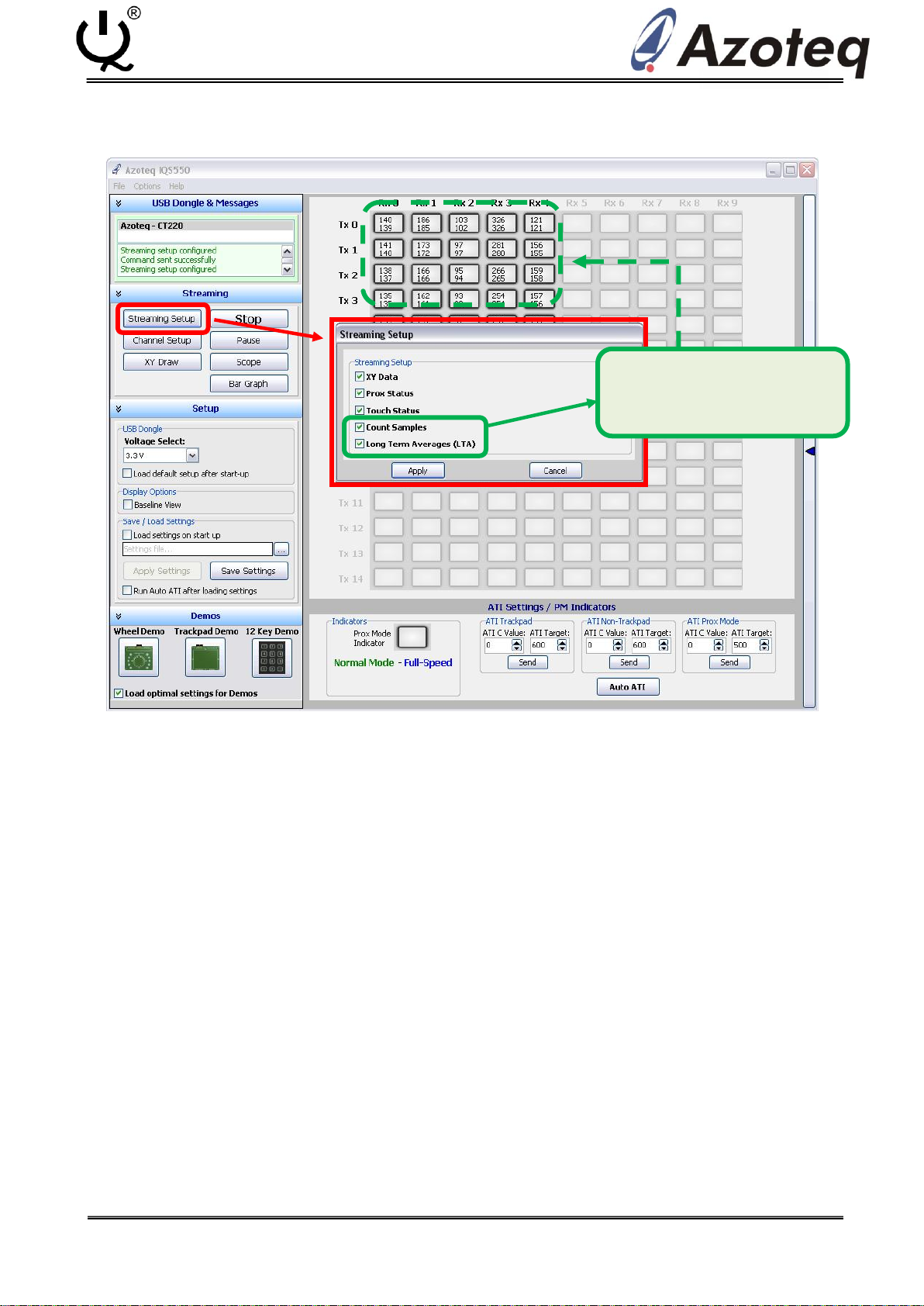Click the Stop streaming button
This screenshot has height=1306, width=924.
pyautogui.click(x=249, y=319)
